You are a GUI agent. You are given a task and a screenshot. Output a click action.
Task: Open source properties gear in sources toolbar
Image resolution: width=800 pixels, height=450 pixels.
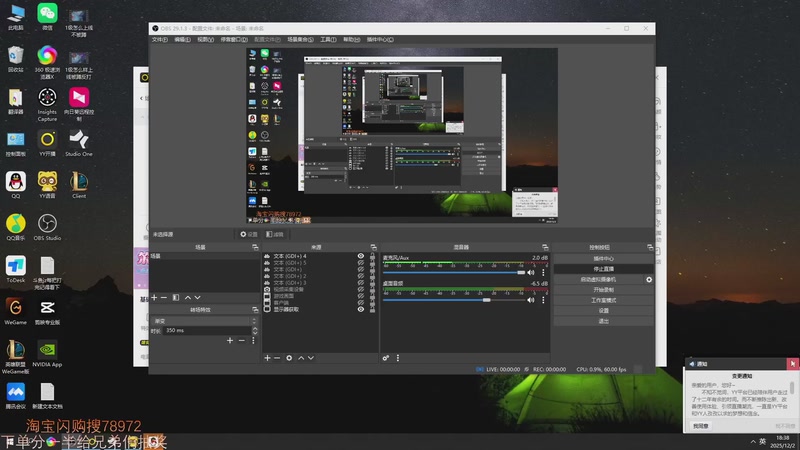point(290,357)
